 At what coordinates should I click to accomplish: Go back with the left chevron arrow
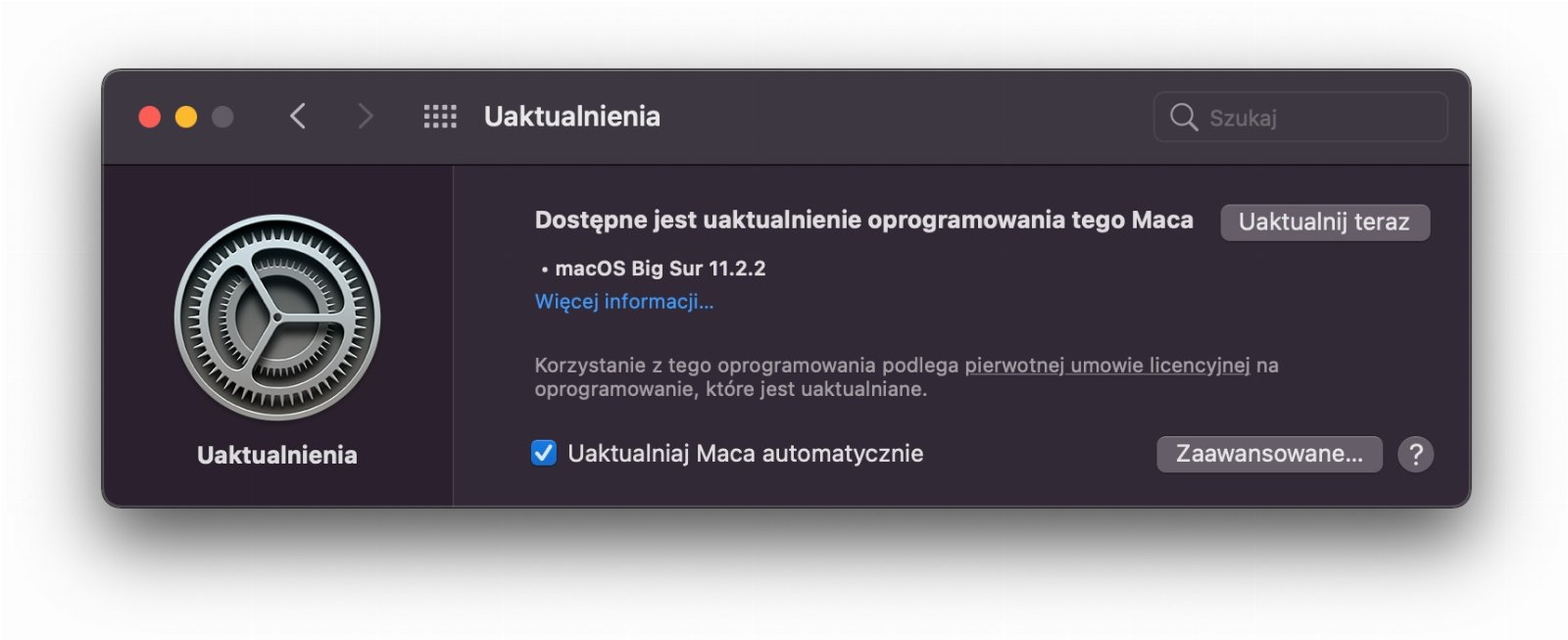point(298,117)
